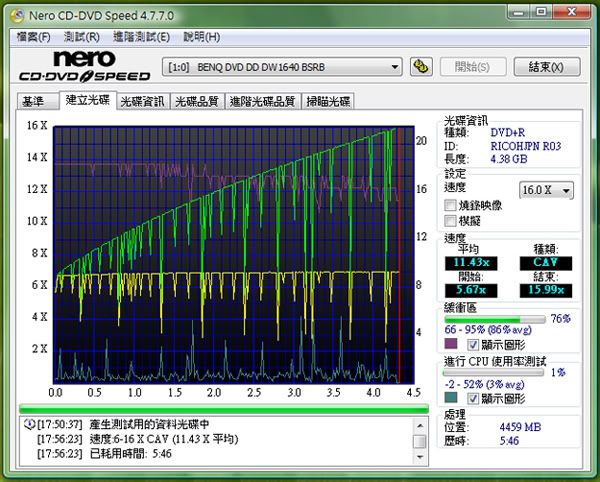Image resolution: width=600 pixels, height=482 pixels.
Task: Minimize the Nero CD-DVD Speed window
Action: coord(519,13)
